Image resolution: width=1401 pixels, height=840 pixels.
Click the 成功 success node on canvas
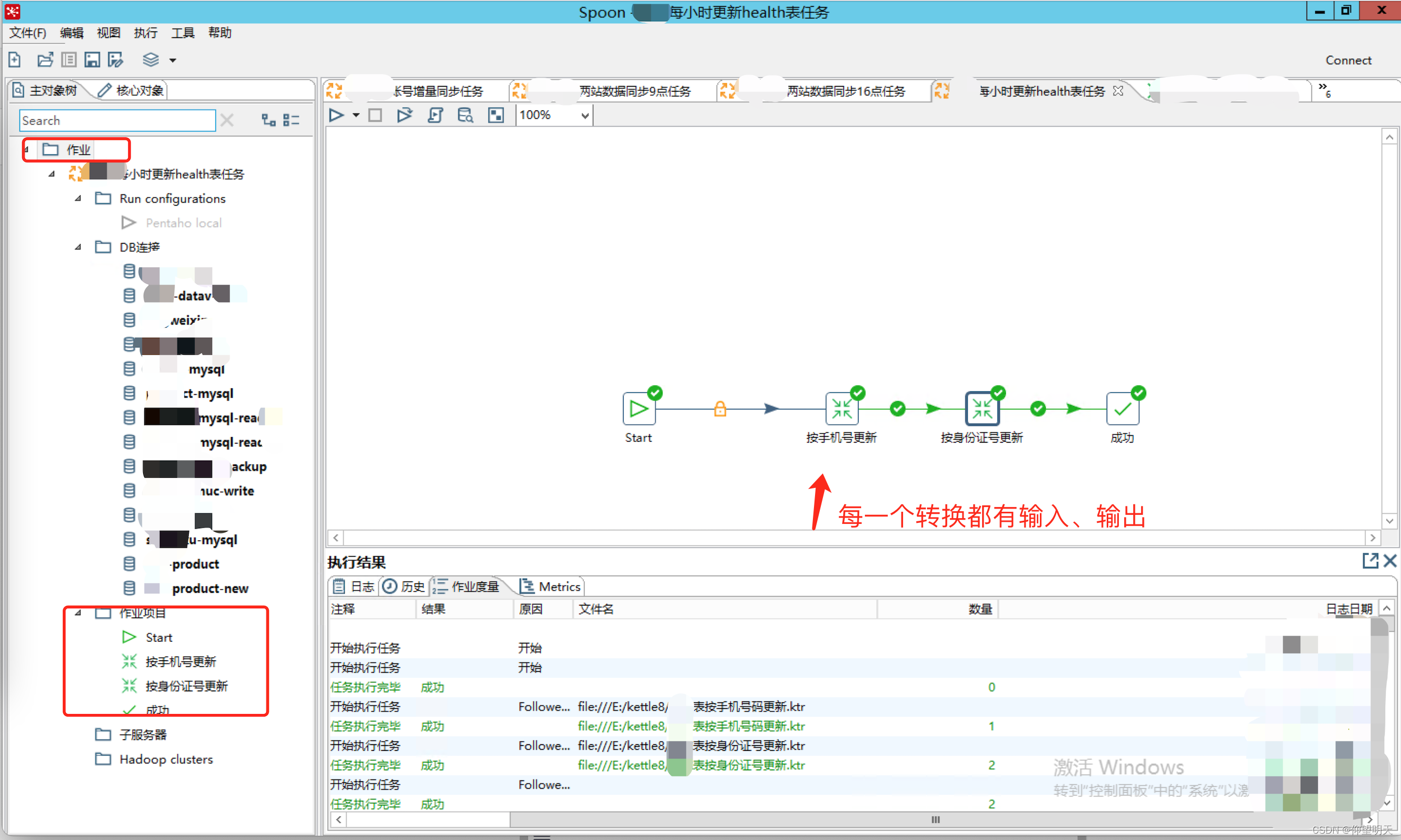(1122, 409)
